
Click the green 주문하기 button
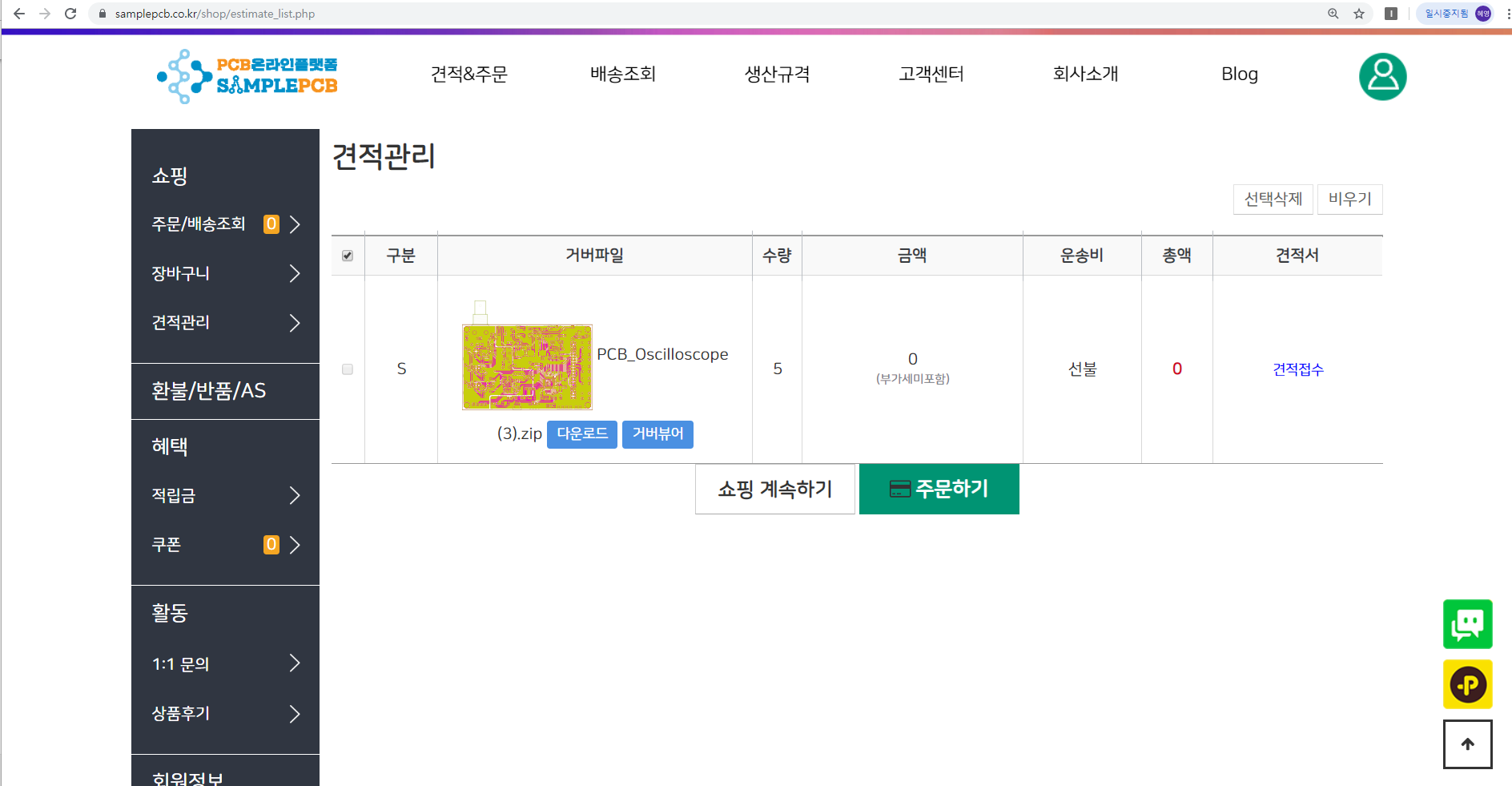[939, 489]
